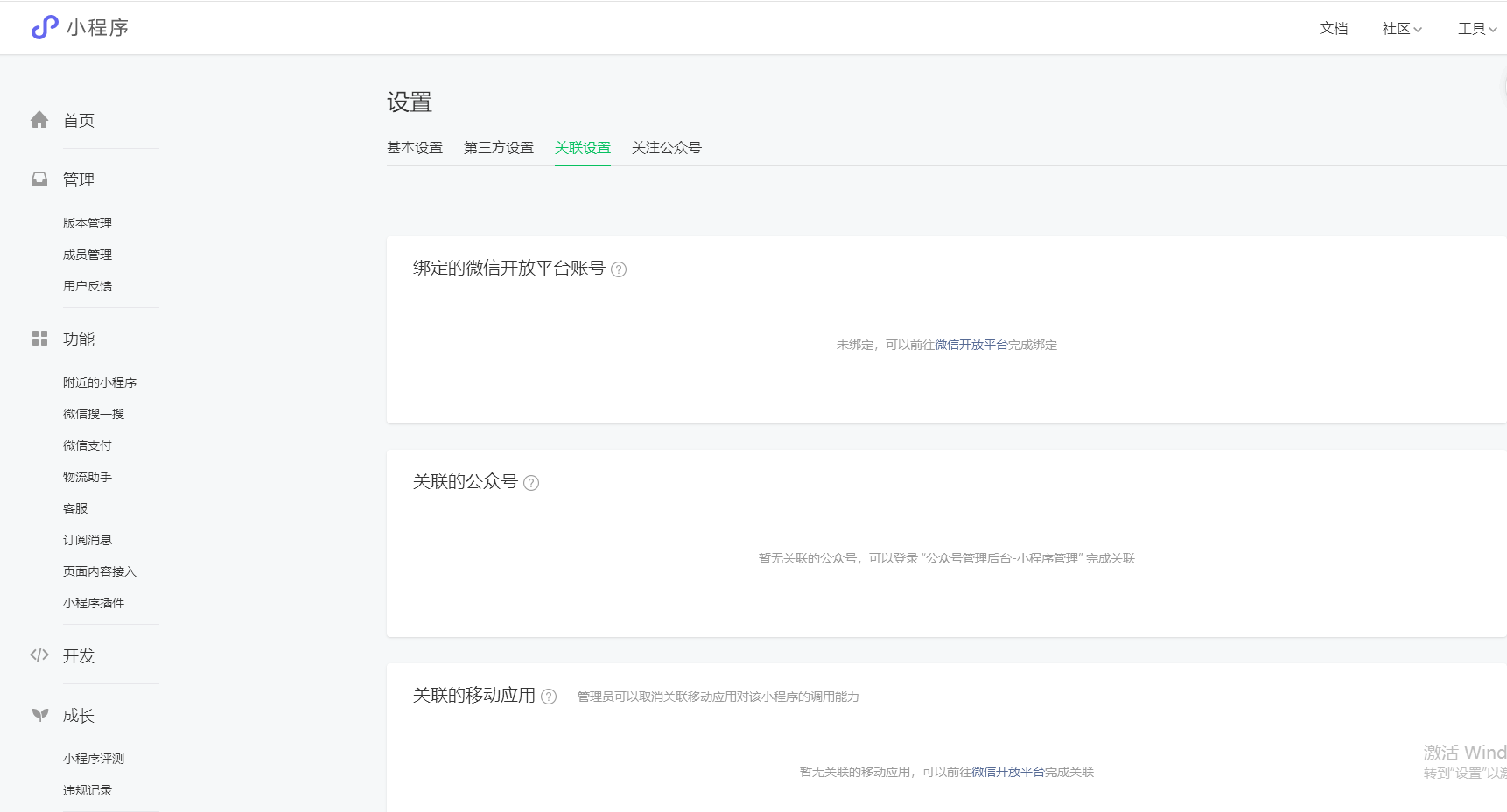Click the code icon beside 开发
The height and width of the screenshot is (812, 1507).
tap(39, 654)
